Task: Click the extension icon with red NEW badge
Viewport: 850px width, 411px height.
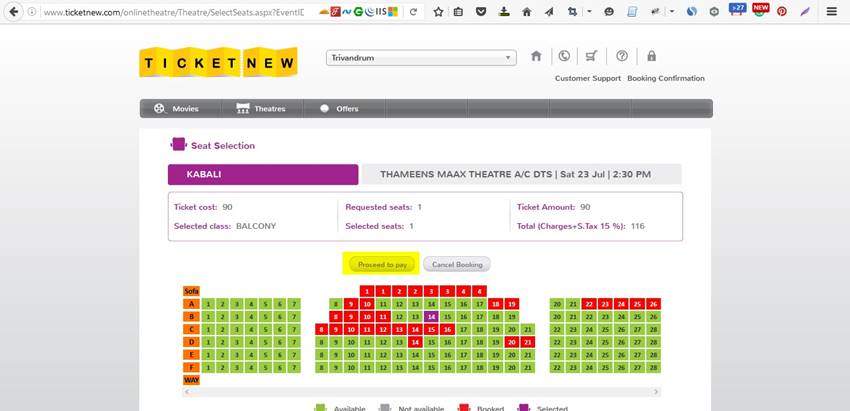Action: tap(761, 9)
